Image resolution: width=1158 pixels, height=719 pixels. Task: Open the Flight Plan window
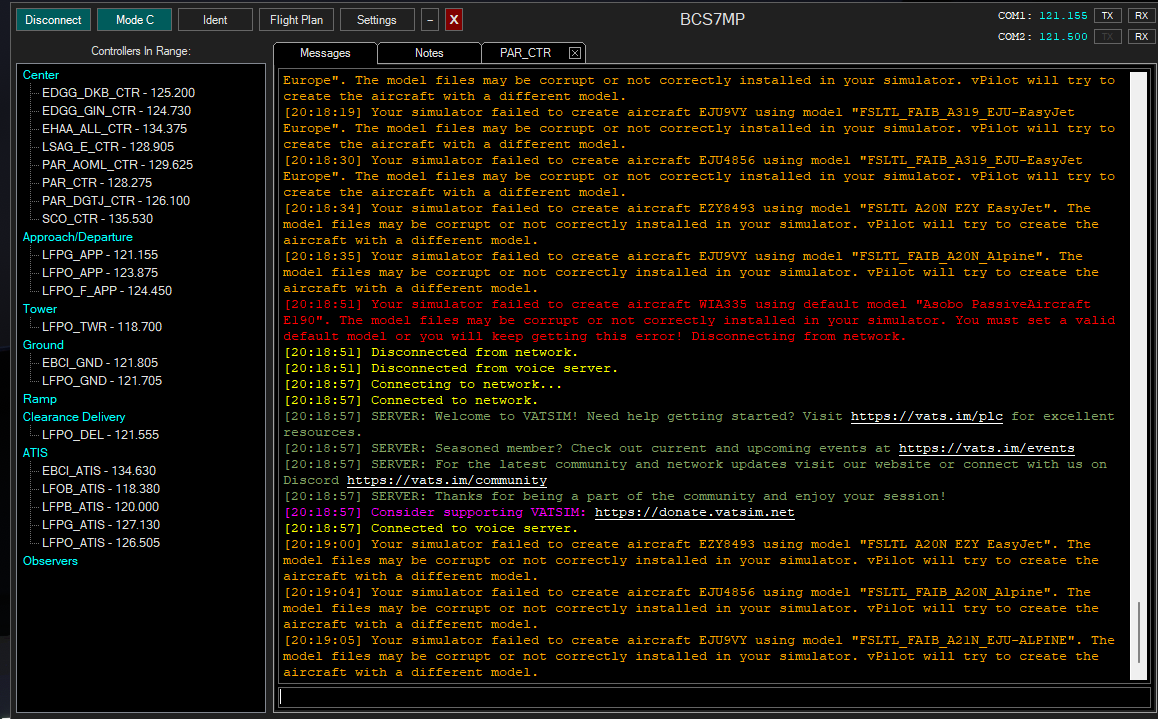(295, 20)
